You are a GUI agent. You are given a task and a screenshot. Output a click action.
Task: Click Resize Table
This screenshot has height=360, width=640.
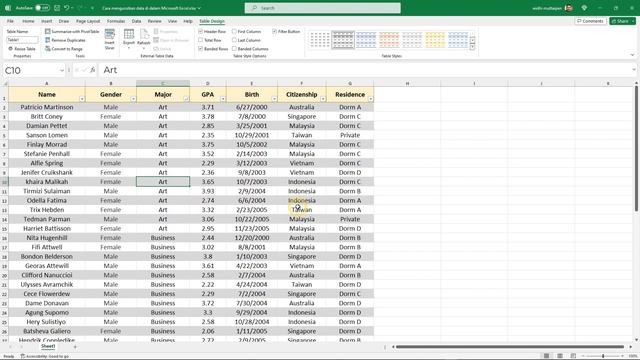(22, 49)
